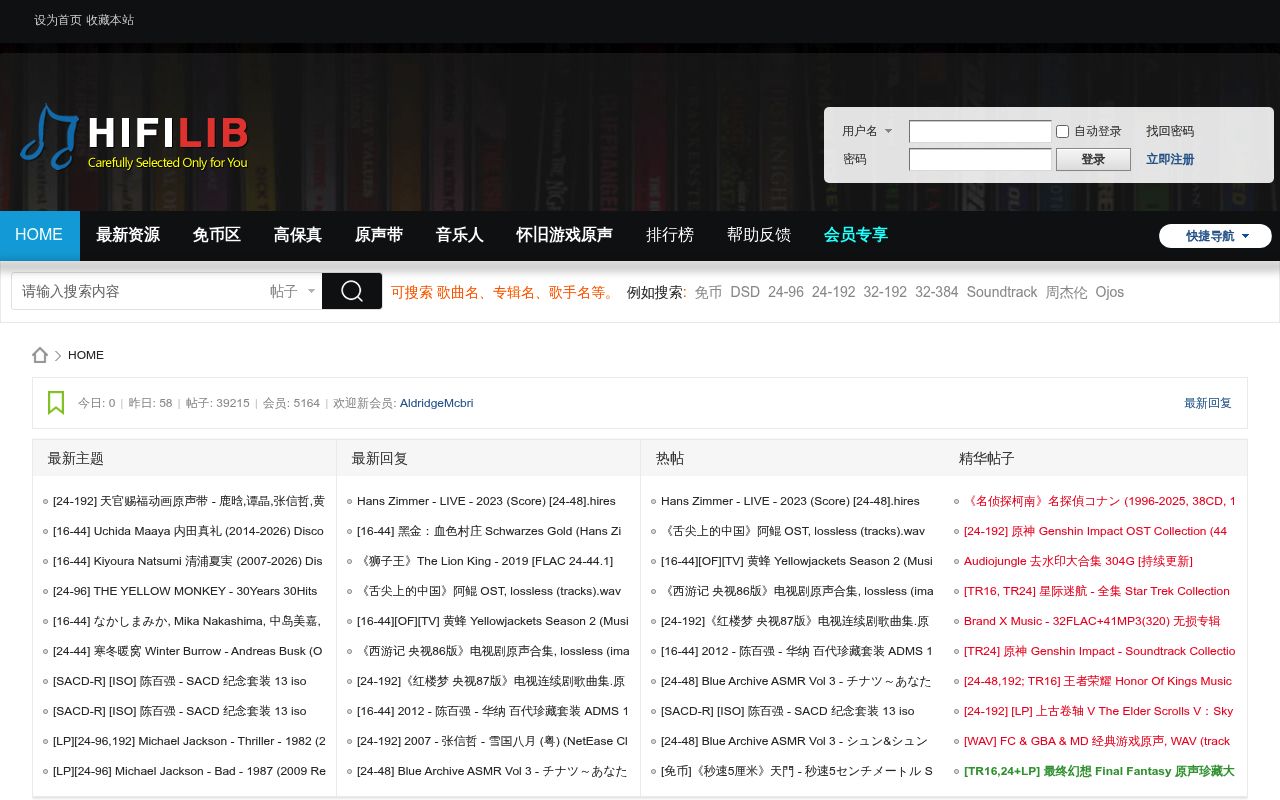The height and width of the screenshot is (800, 1280).
Task: Click the 24-192 example search link
Action: click(833, 292)
